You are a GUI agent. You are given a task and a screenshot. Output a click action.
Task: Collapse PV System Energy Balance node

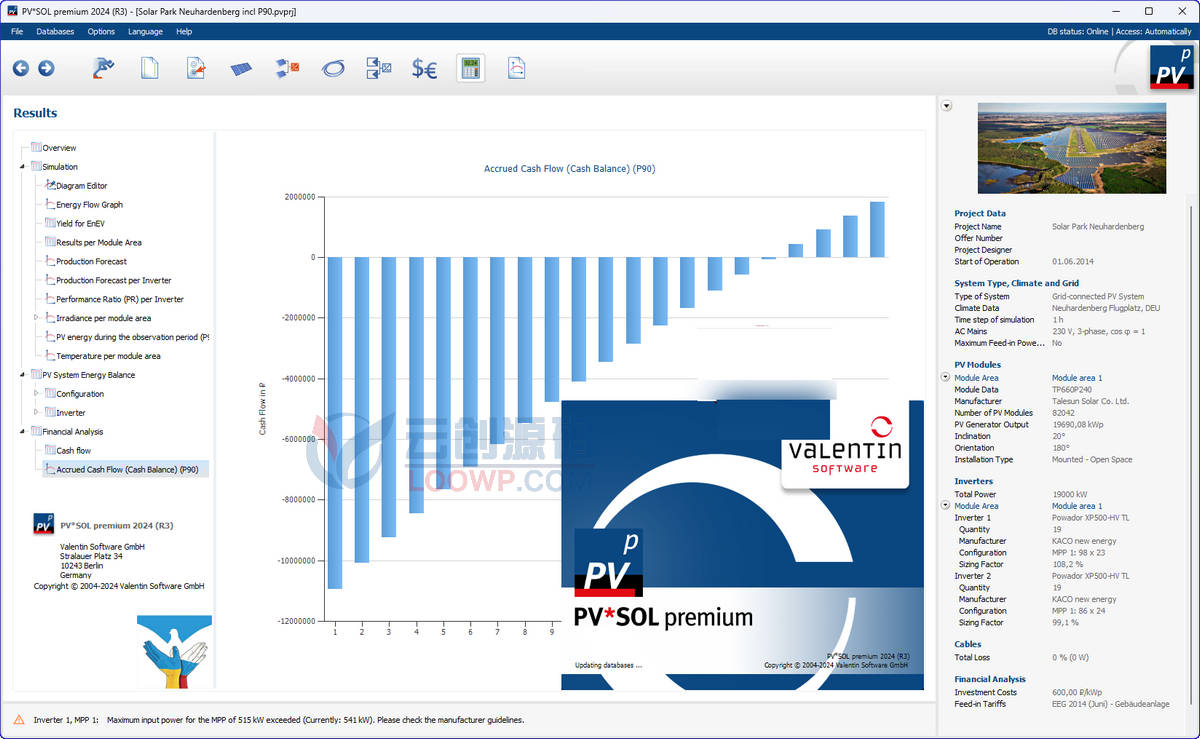[x=23, y=375]
